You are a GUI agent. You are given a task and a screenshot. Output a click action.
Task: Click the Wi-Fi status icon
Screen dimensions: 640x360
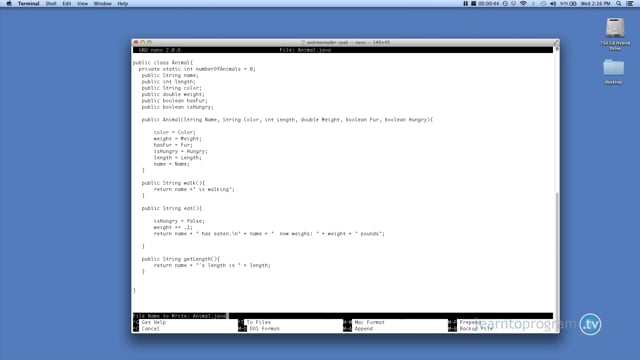coord(523,4)
